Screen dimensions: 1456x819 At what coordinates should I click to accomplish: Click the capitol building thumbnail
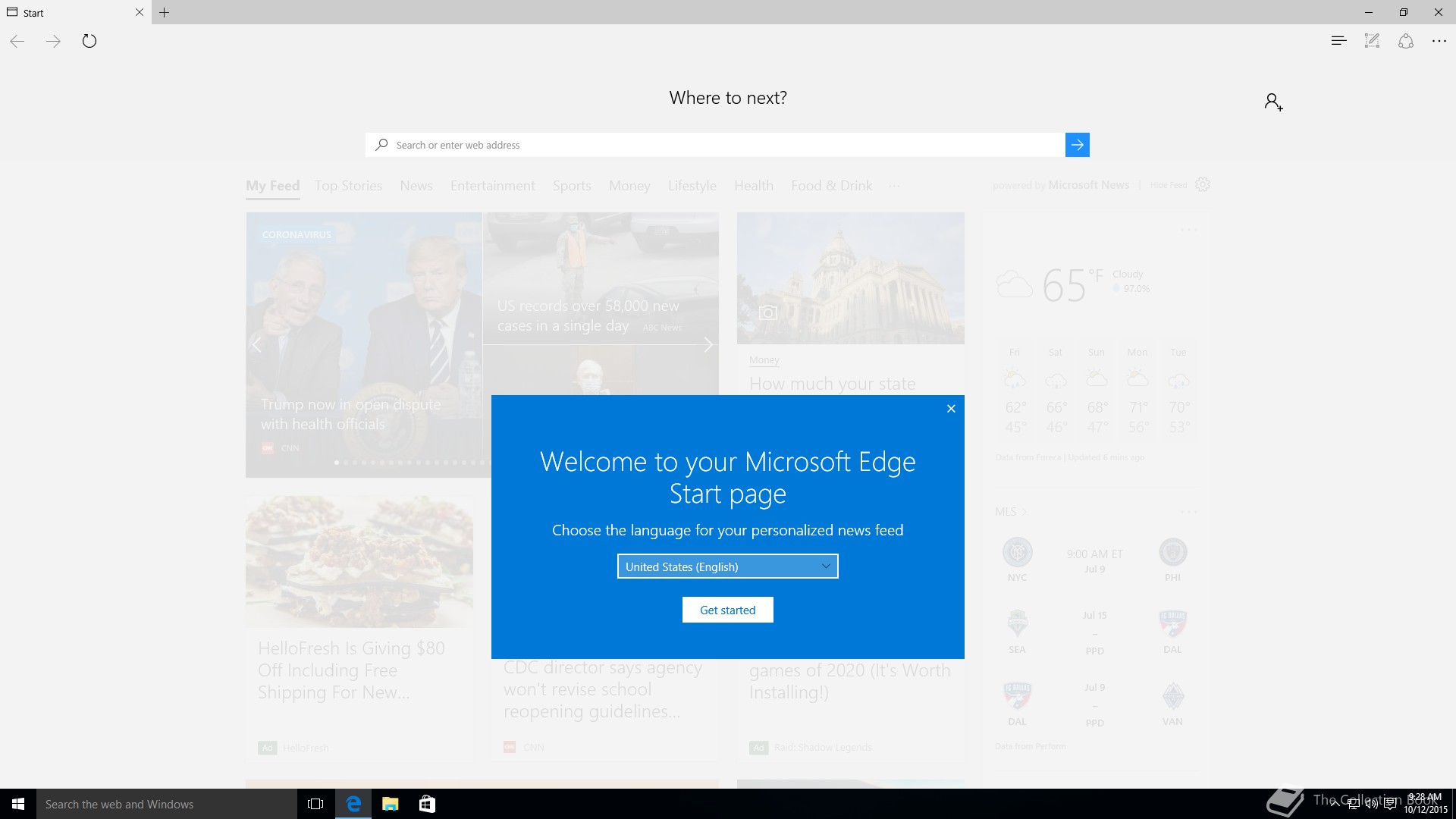point(851,278)
